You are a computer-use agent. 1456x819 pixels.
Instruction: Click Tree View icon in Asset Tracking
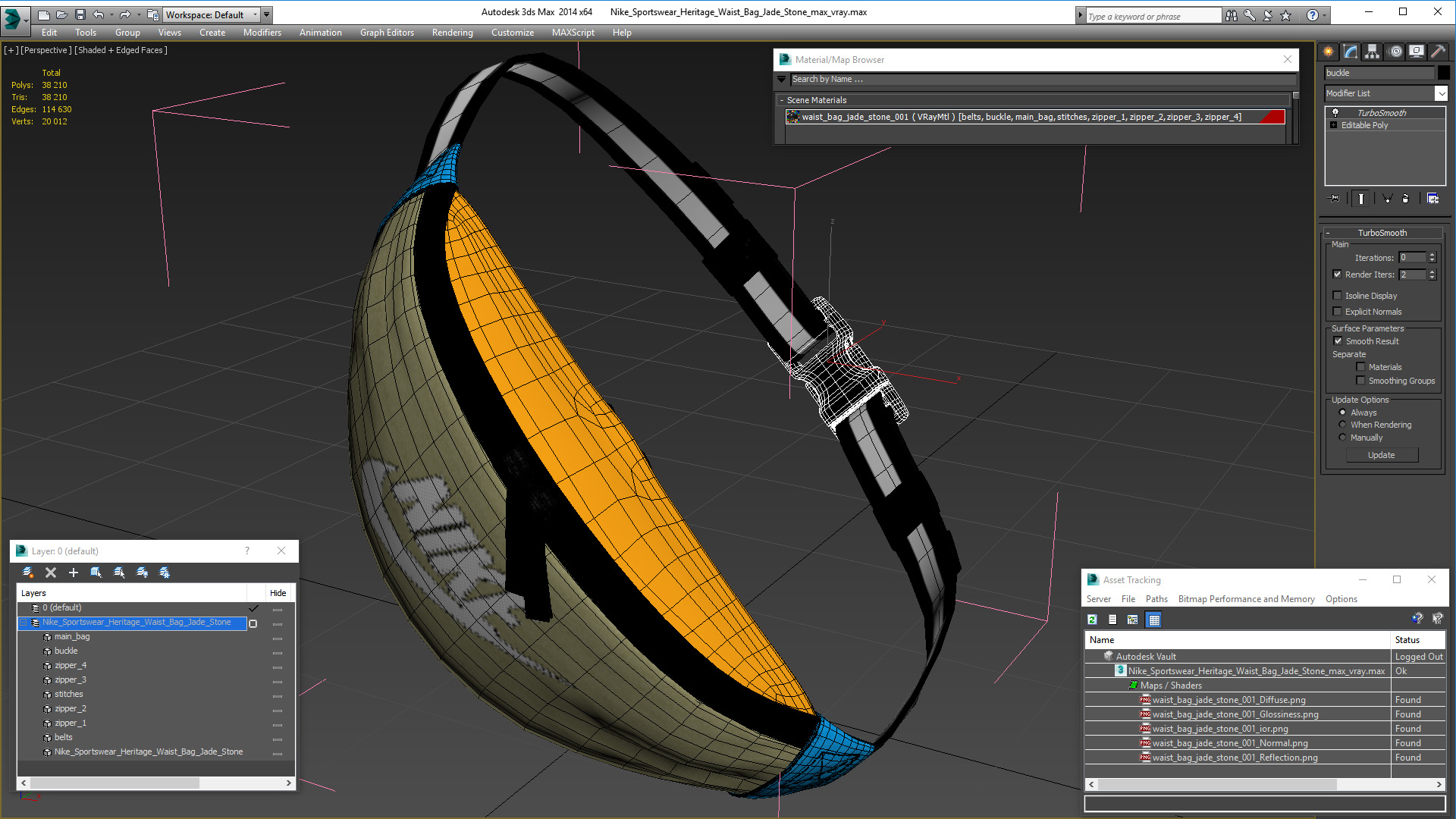[x=1133, y=620]
